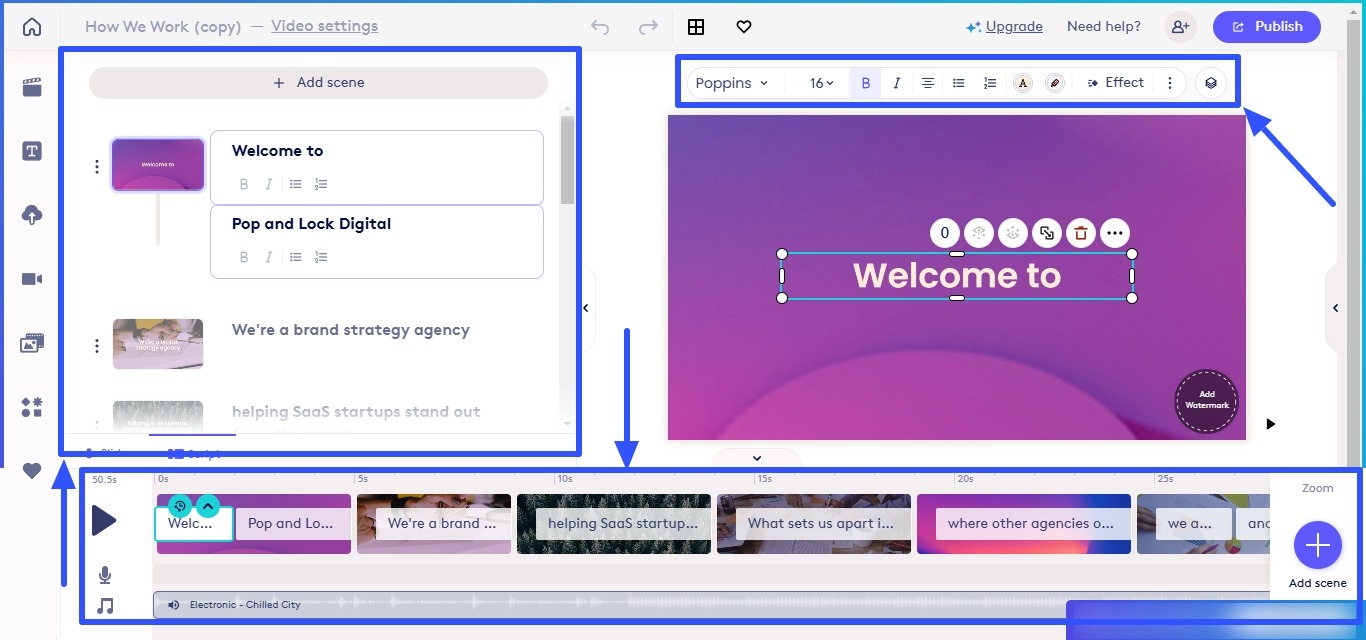Screen dimensions: 1366x640
Task: Collapse the preview options with the chevron below canvas
Action: (x=756, y=457)
